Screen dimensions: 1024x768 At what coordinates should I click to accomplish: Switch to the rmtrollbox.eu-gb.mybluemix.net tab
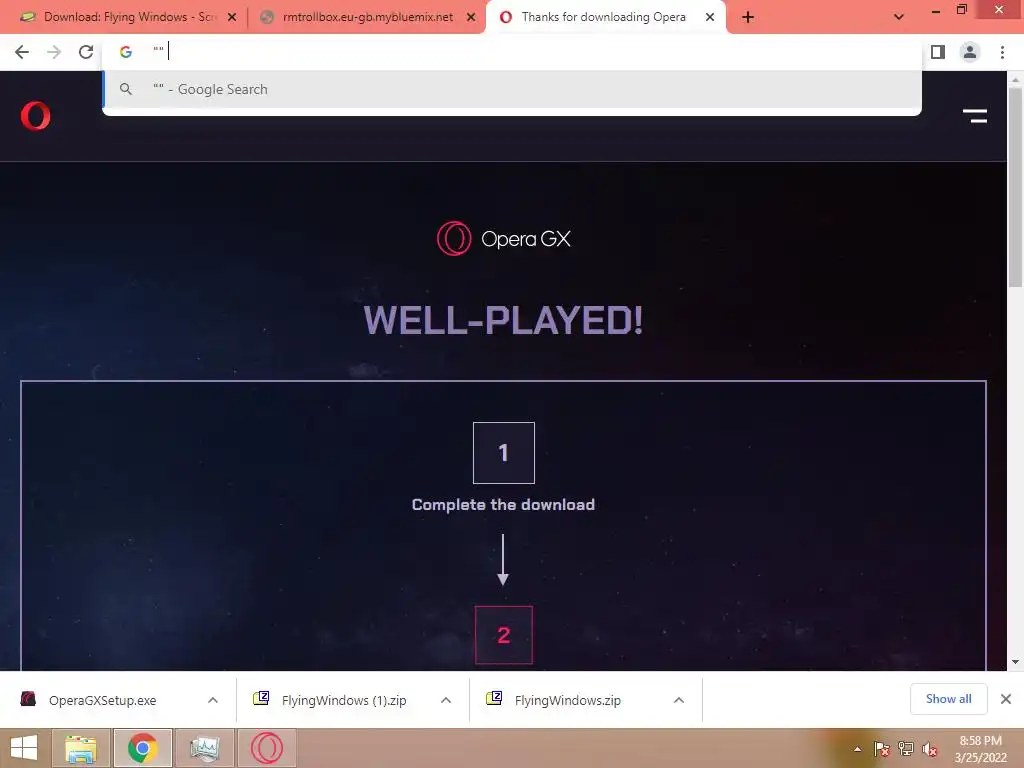pyautogui.click(x=368, y=17)
